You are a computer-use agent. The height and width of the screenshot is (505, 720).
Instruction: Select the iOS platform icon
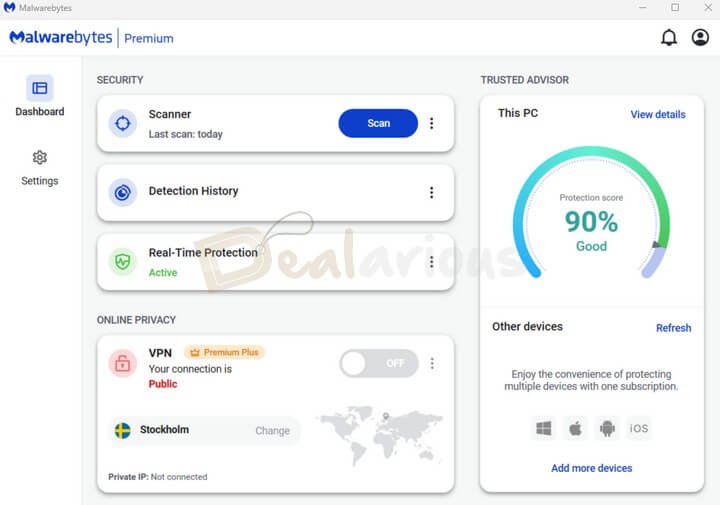point(639,428)
